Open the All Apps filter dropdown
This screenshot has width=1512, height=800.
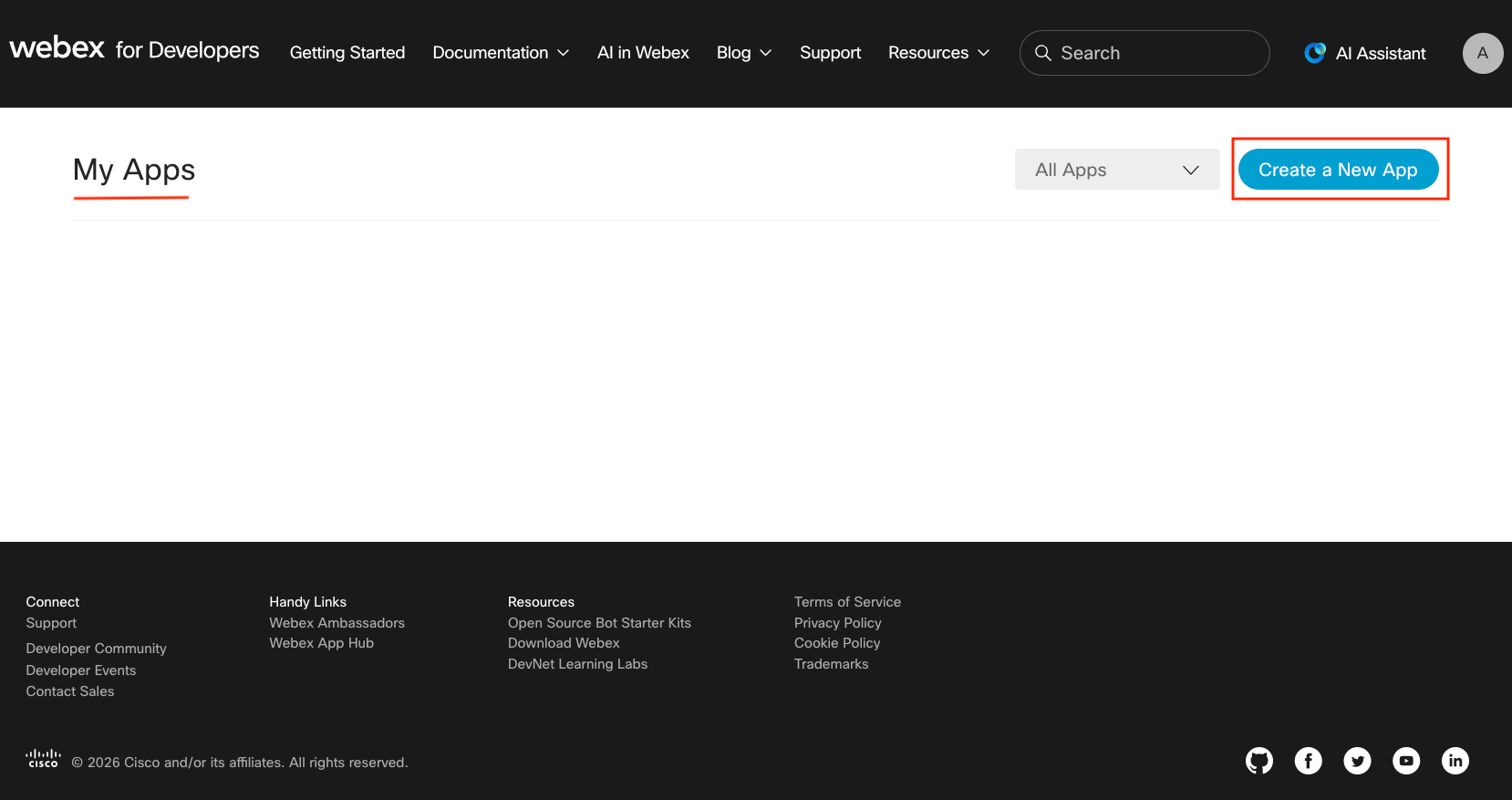[1117, 170]
